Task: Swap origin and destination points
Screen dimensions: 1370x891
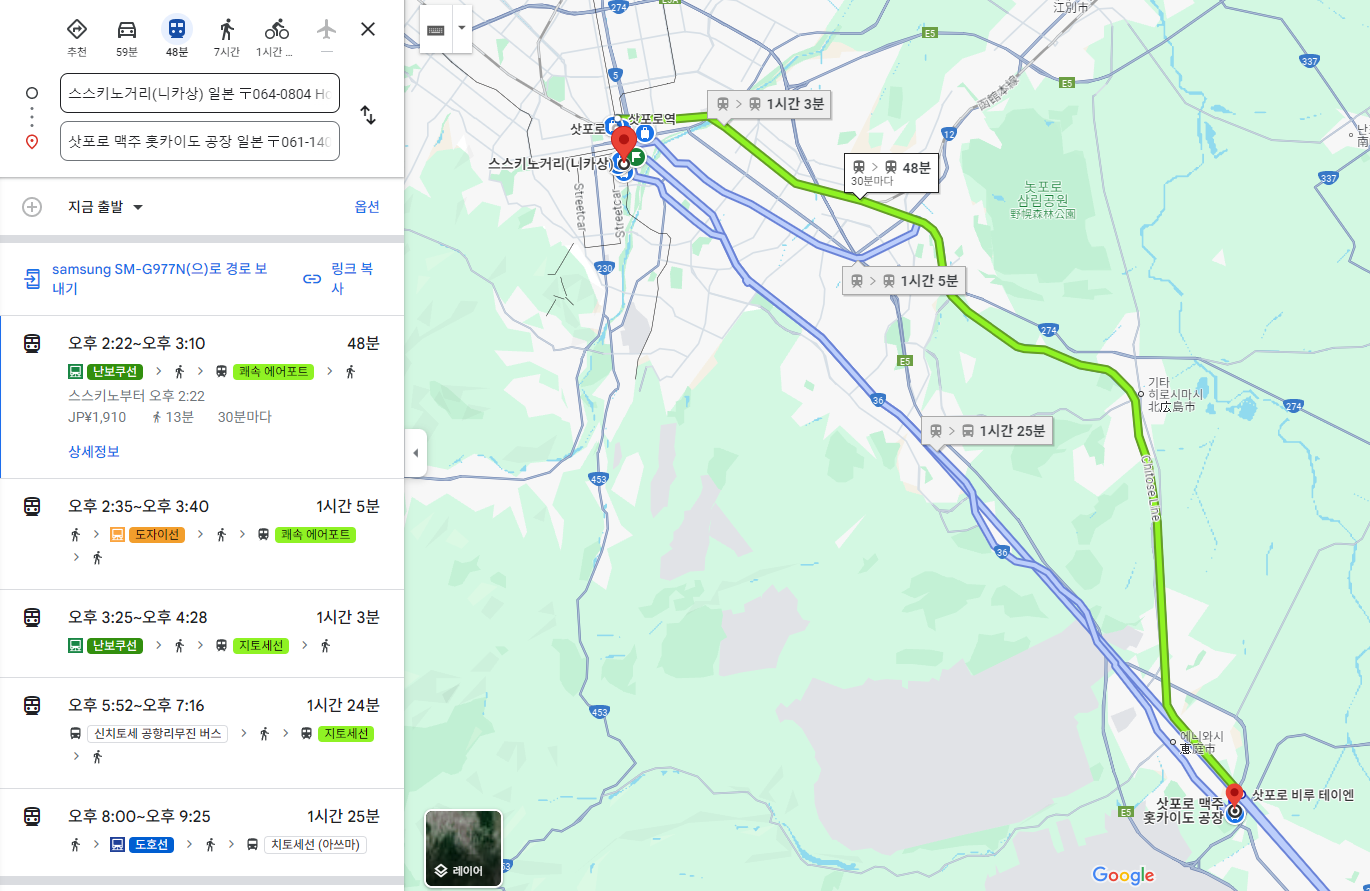Action: coord(368,115)
